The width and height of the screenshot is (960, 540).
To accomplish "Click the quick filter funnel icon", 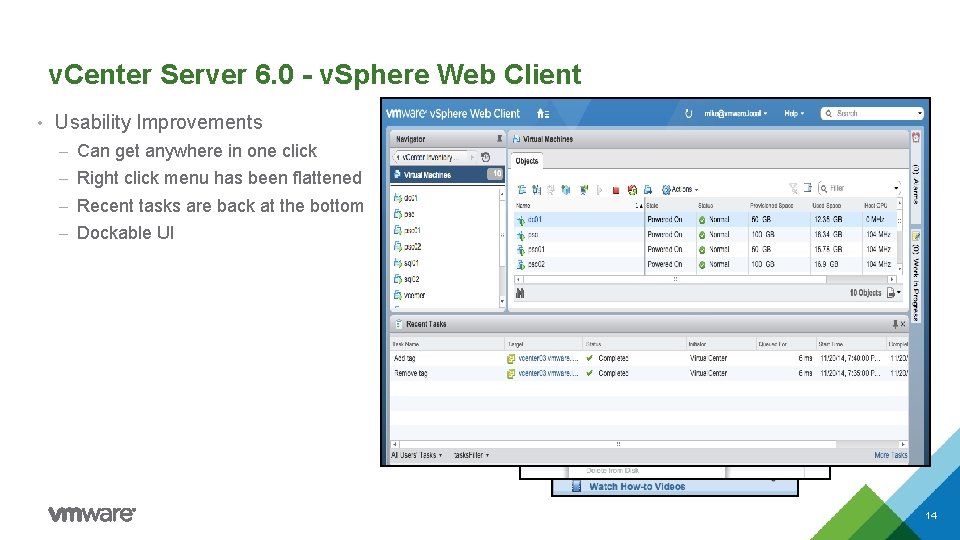I will [793, 188].
